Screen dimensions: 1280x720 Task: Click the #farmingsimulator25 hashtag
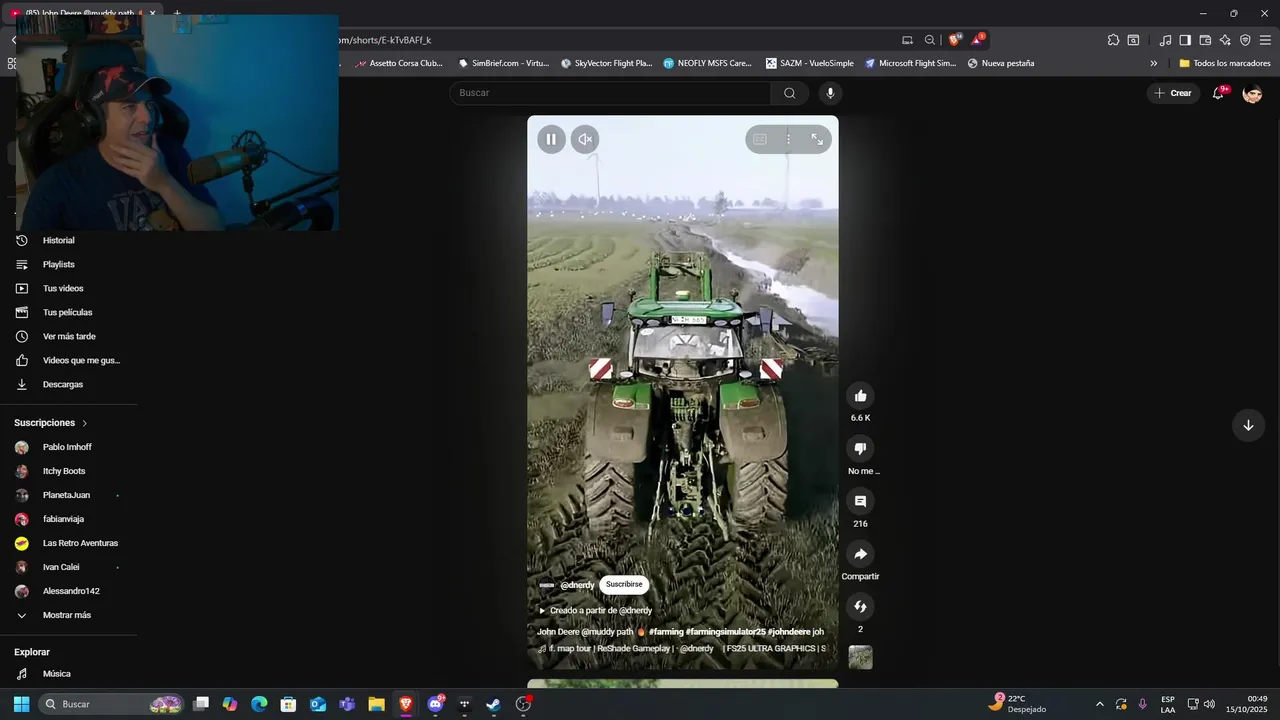[725, 632]
